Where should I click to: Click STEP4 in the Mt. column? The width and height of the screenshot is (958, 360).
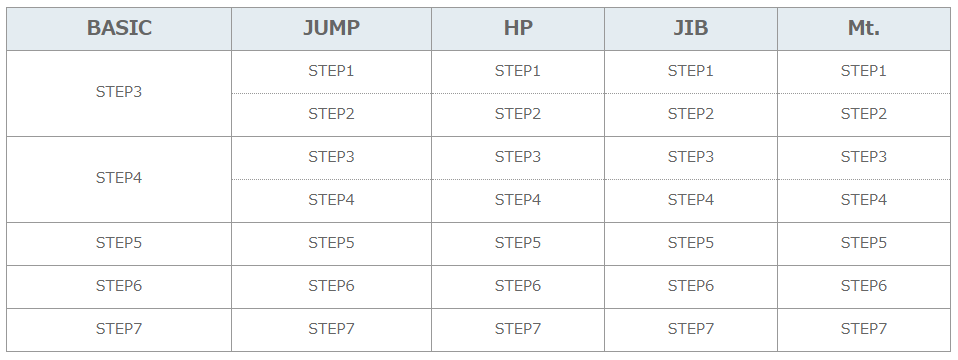pos(864,200)
